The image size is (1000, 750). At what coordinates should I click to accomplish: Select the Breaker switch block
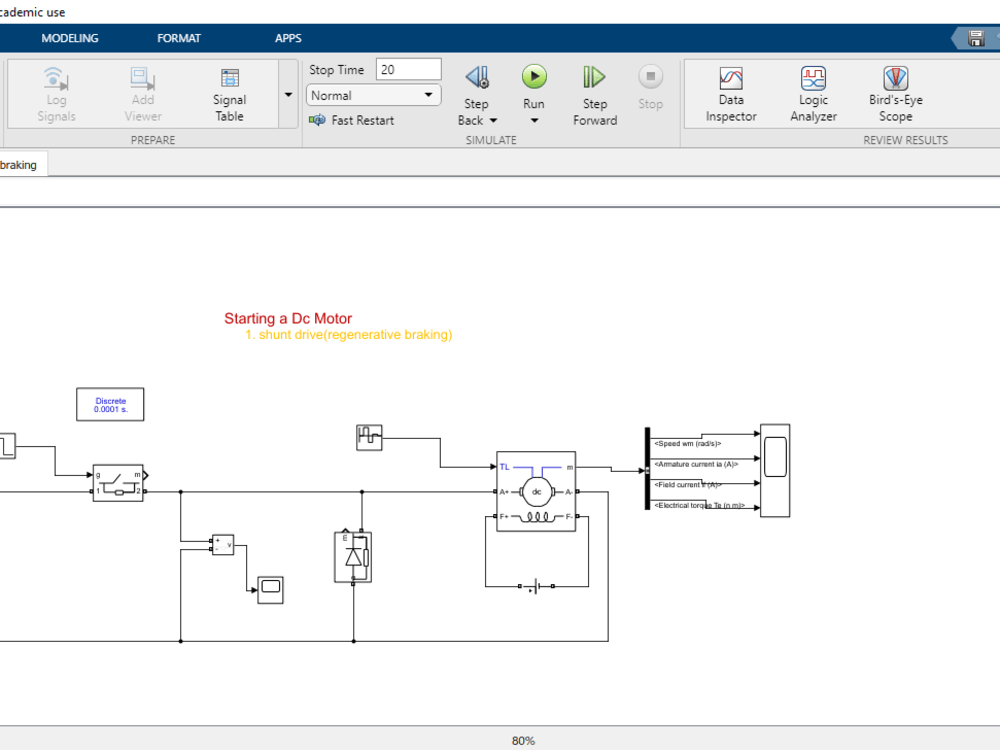[119, 483]
